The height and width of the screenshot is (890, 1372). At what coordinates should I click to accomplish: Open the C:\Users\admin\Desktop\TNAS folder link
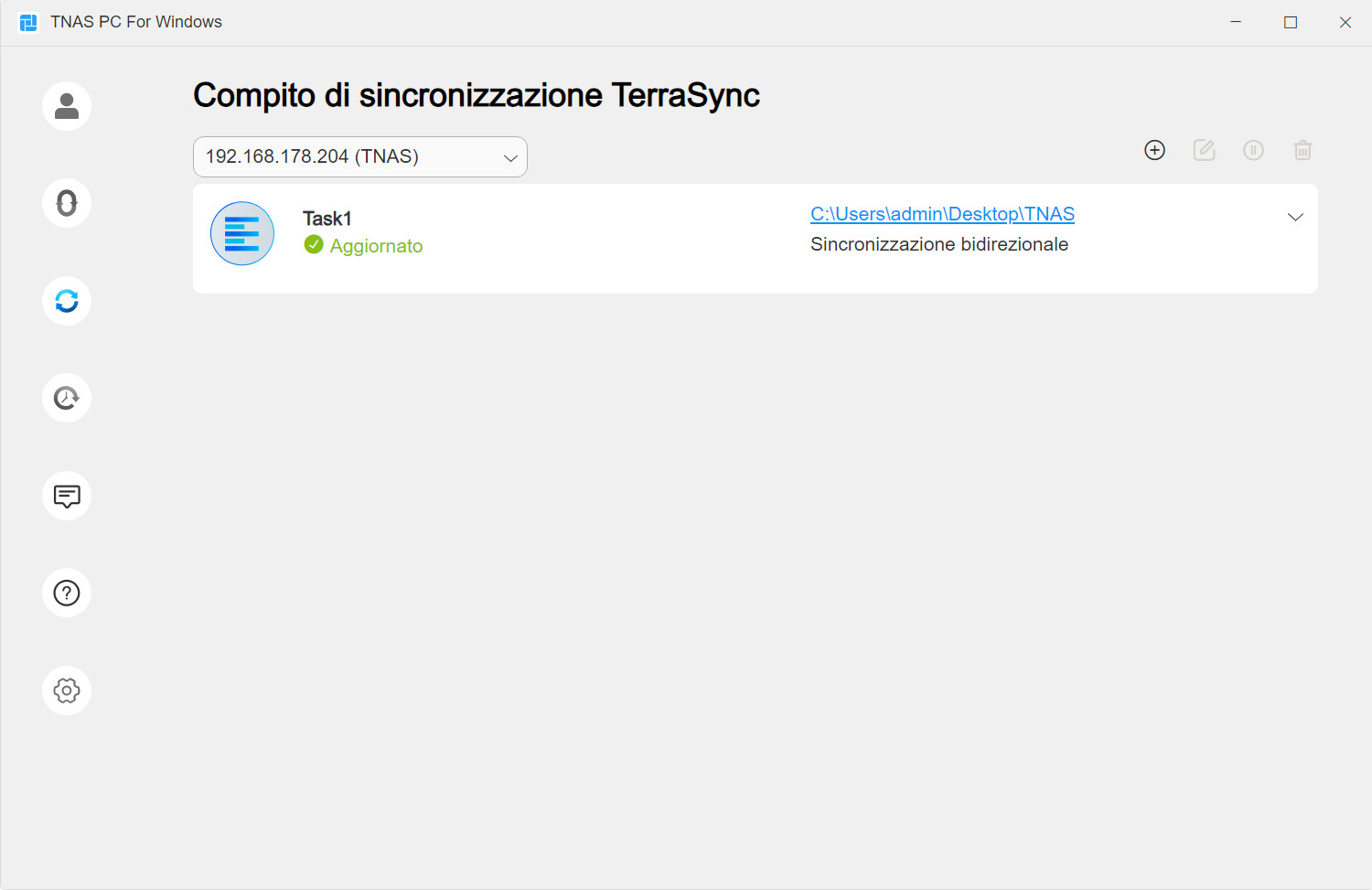tap(942, 214)
